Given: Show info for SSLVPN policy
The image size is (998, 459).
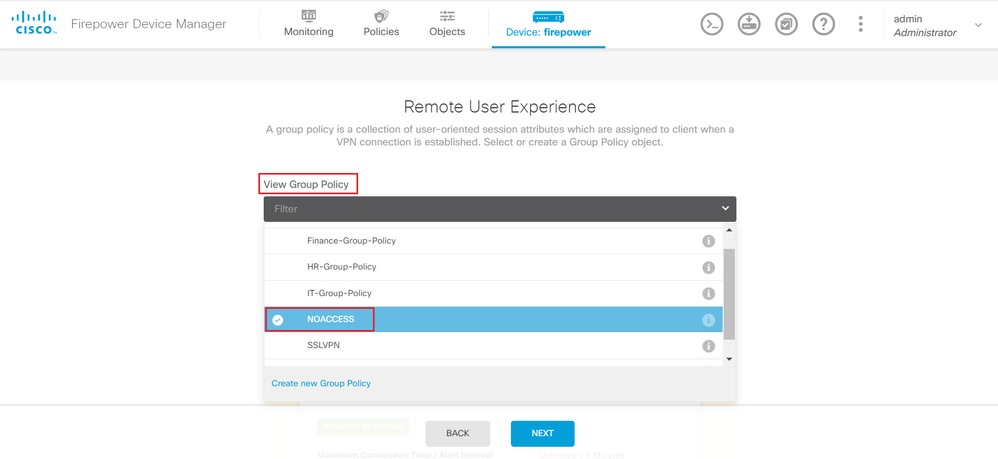Looking at the screenshot, I should [708, 346].
